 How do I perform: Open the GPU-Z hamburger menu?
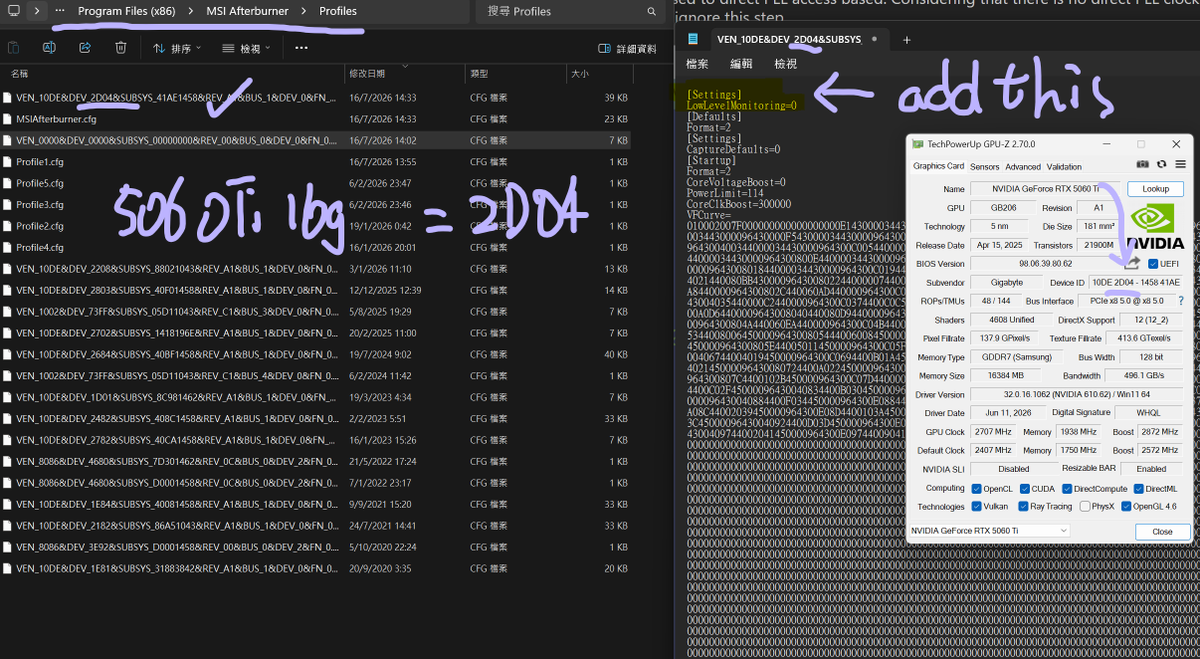pos(1180,164)
